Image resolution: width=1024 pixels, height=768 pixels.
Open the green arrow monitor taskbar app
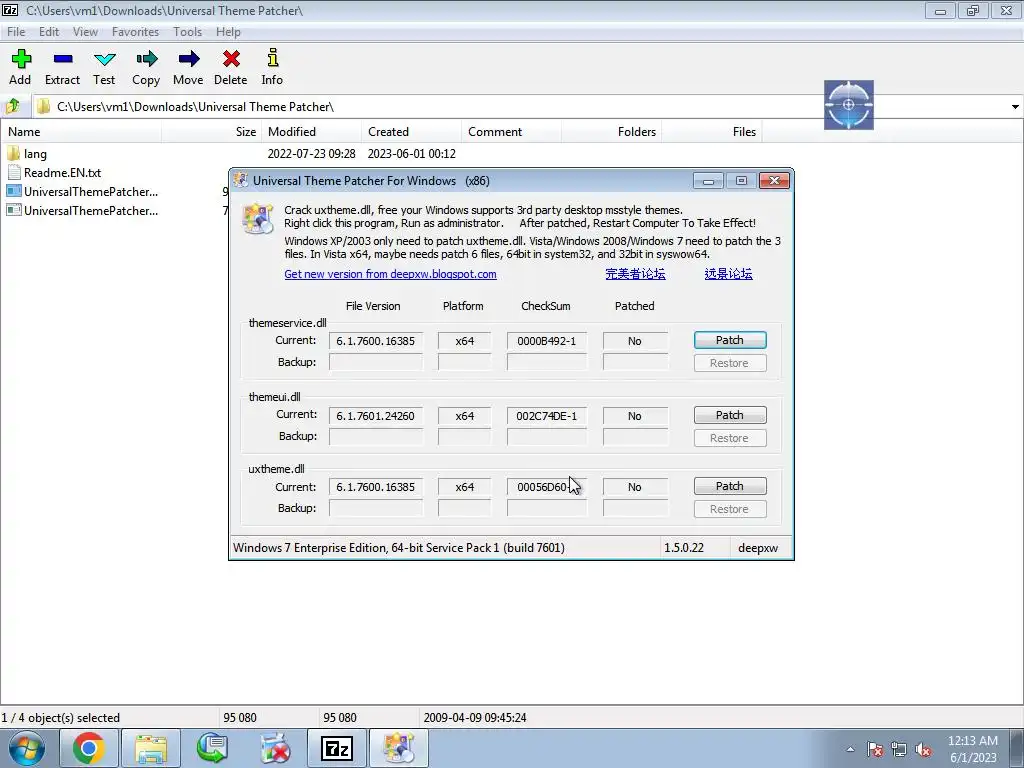(213, 748)
